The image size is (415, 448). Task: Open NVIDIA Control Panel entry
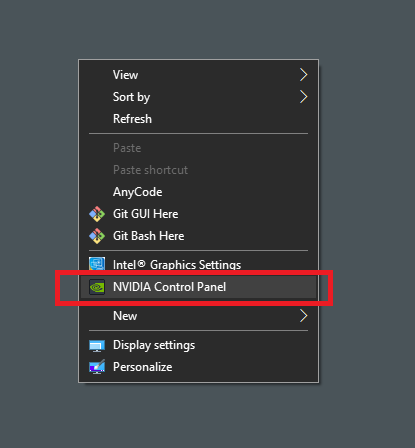click(x=170, y=287)
